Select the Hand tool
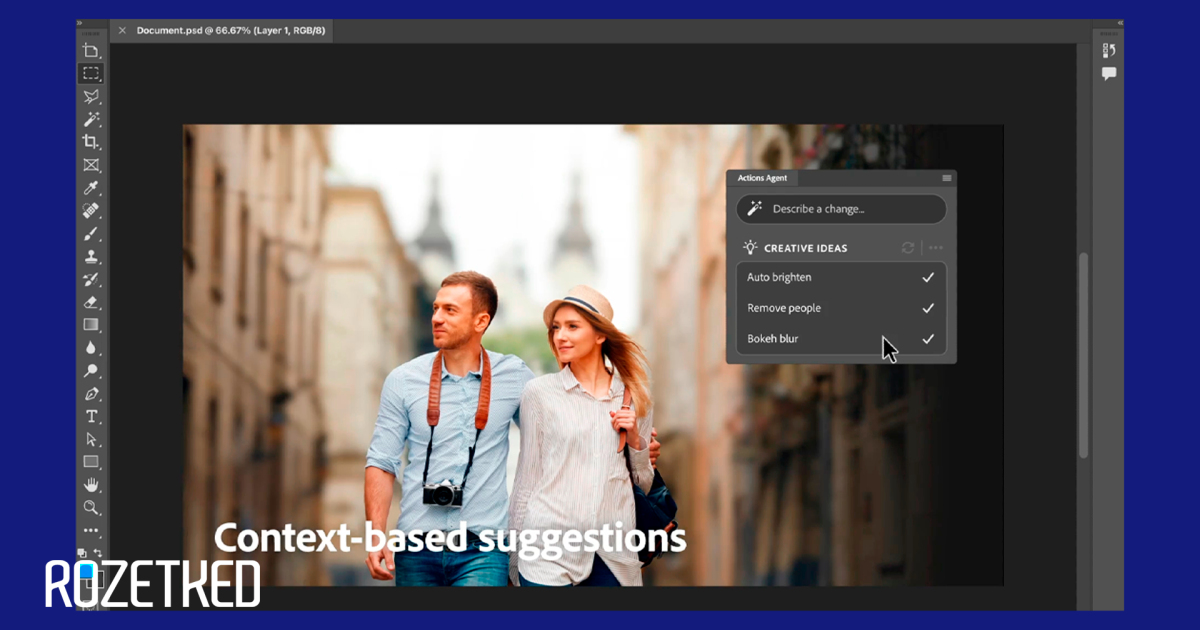 click(91, 485)
